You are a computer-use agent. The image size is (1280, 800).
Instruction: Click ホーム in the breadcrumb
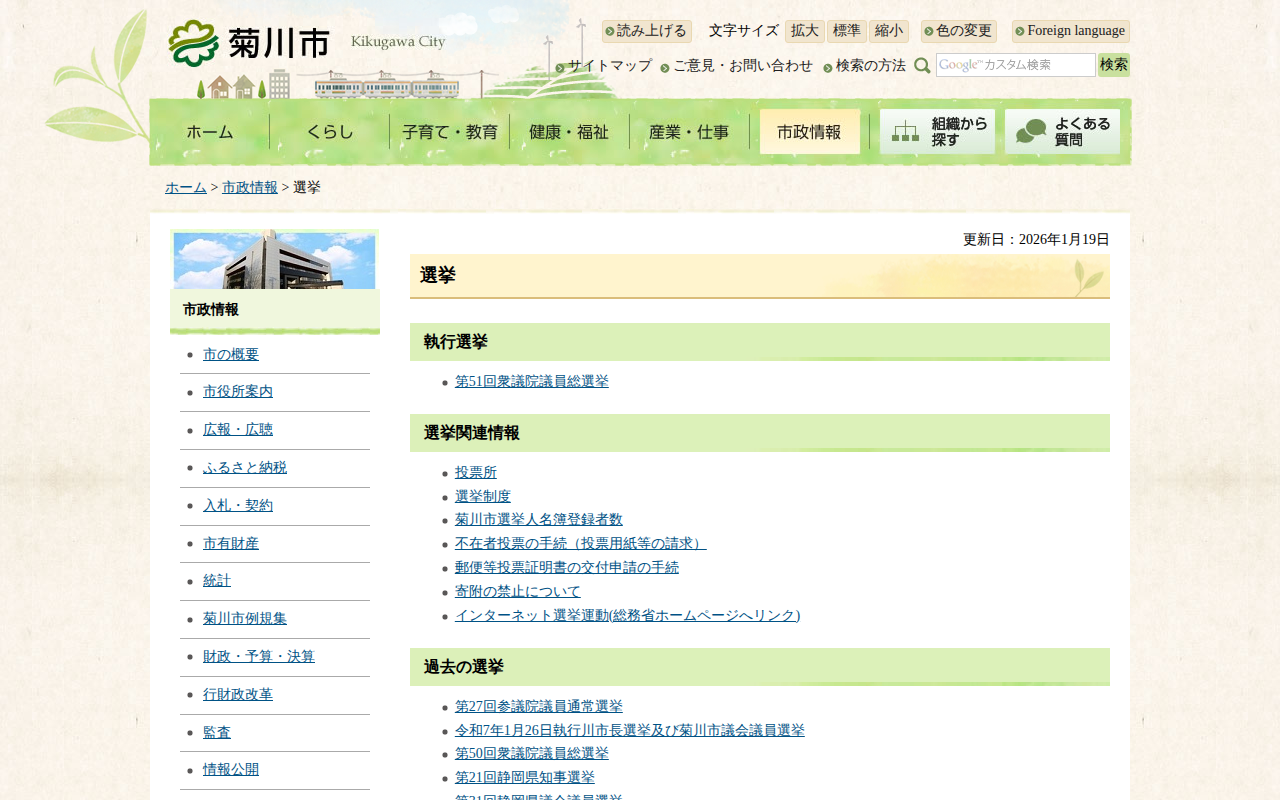point(186,188)
